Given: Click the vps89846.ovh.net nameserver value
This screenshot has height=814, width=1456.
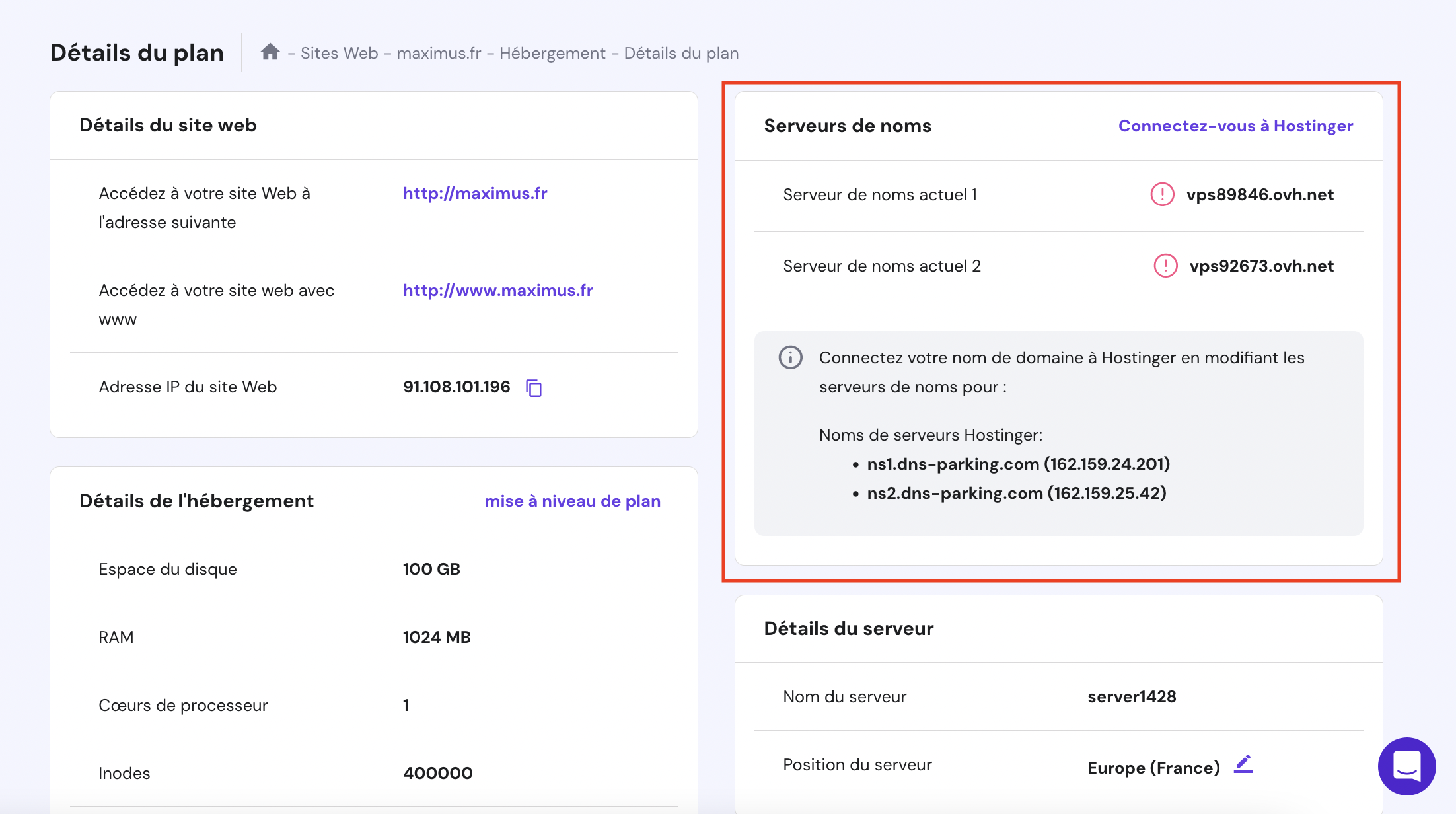Looking at the screenshot, I should tap(1260, 194).
